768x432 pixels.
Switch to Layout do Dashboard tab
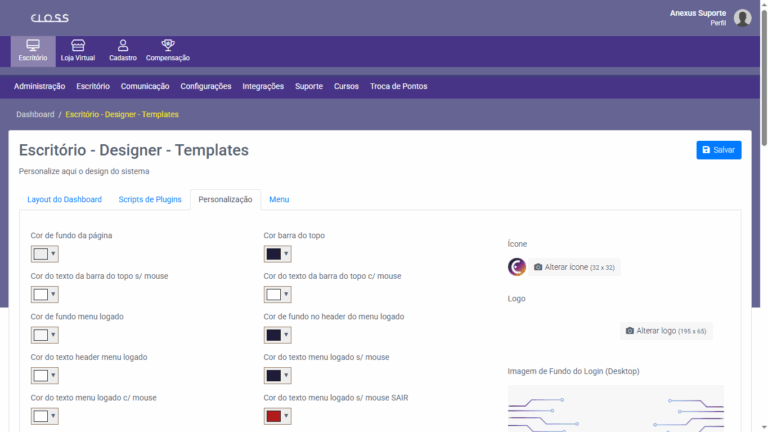[x=65, y=200]
